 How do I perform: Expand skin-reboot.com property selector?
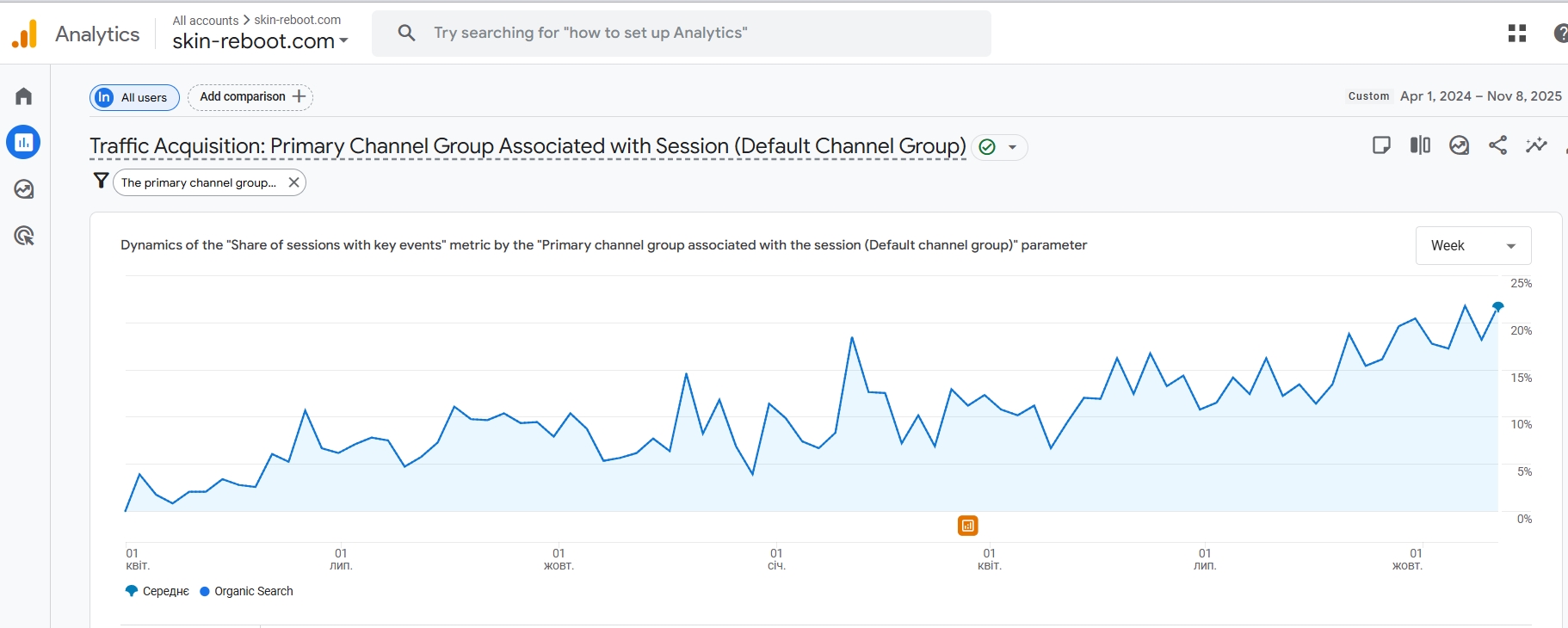tap(260, 41)
